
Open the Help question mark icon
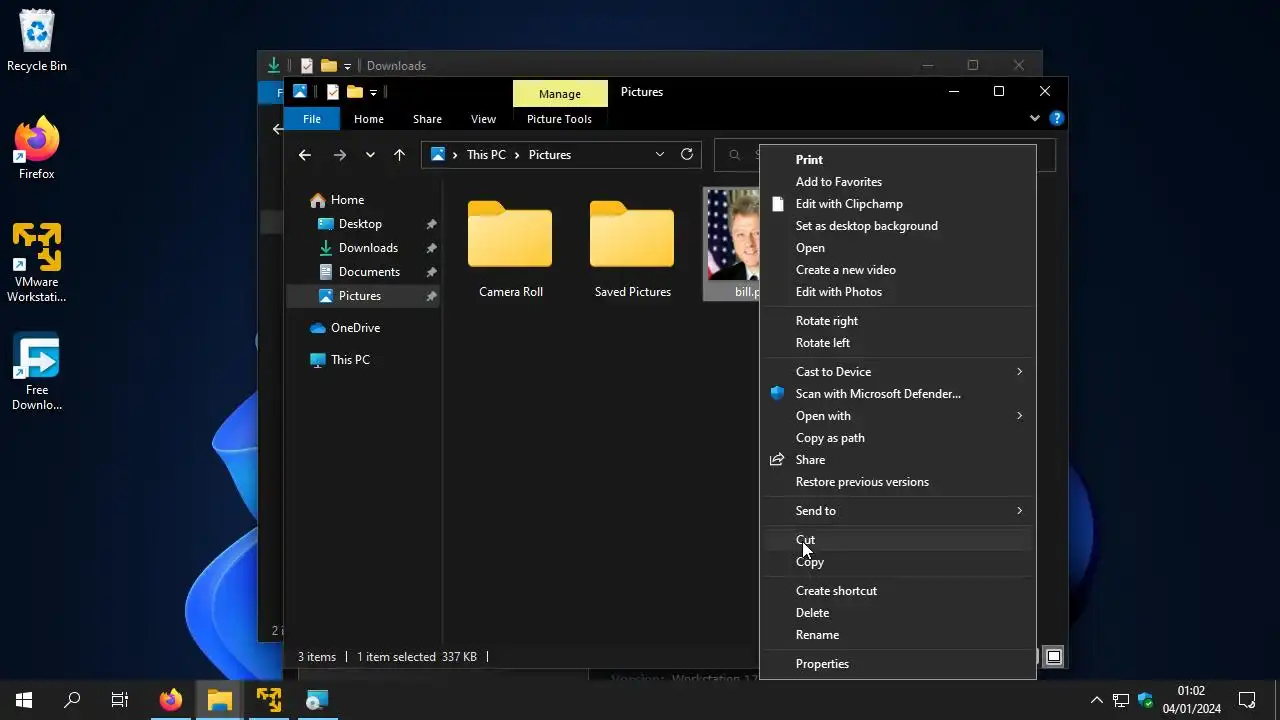(1057, 118)
